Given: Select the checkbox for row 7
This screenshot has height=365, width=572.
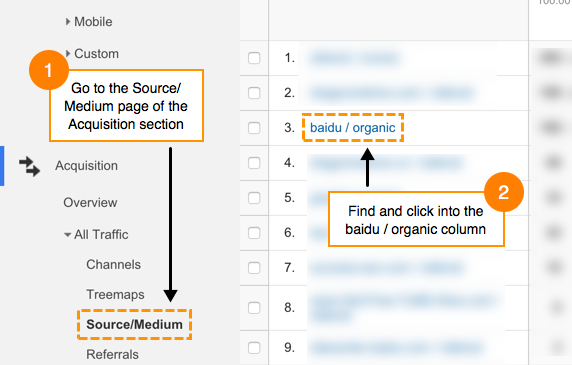Looking at the screenshot, I should (x=254, y=268).
